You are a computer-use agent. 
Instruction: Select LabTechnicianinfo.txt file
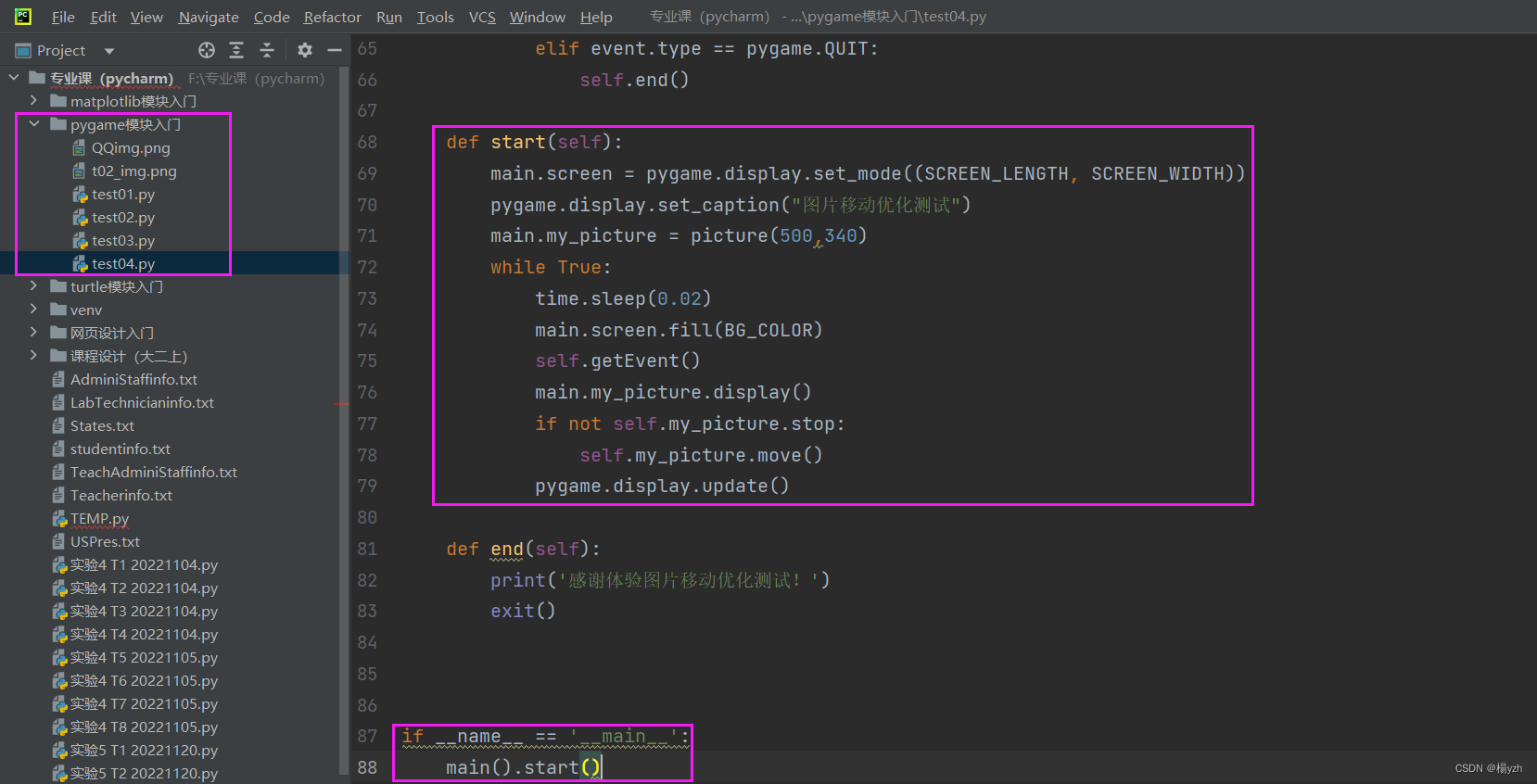tap(142, 402)
